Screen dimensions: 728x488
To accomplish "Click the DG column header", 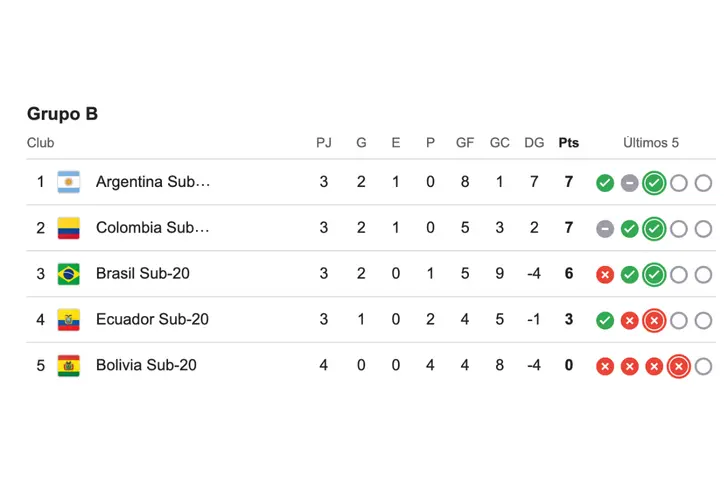I will click(x=534, y=143).
